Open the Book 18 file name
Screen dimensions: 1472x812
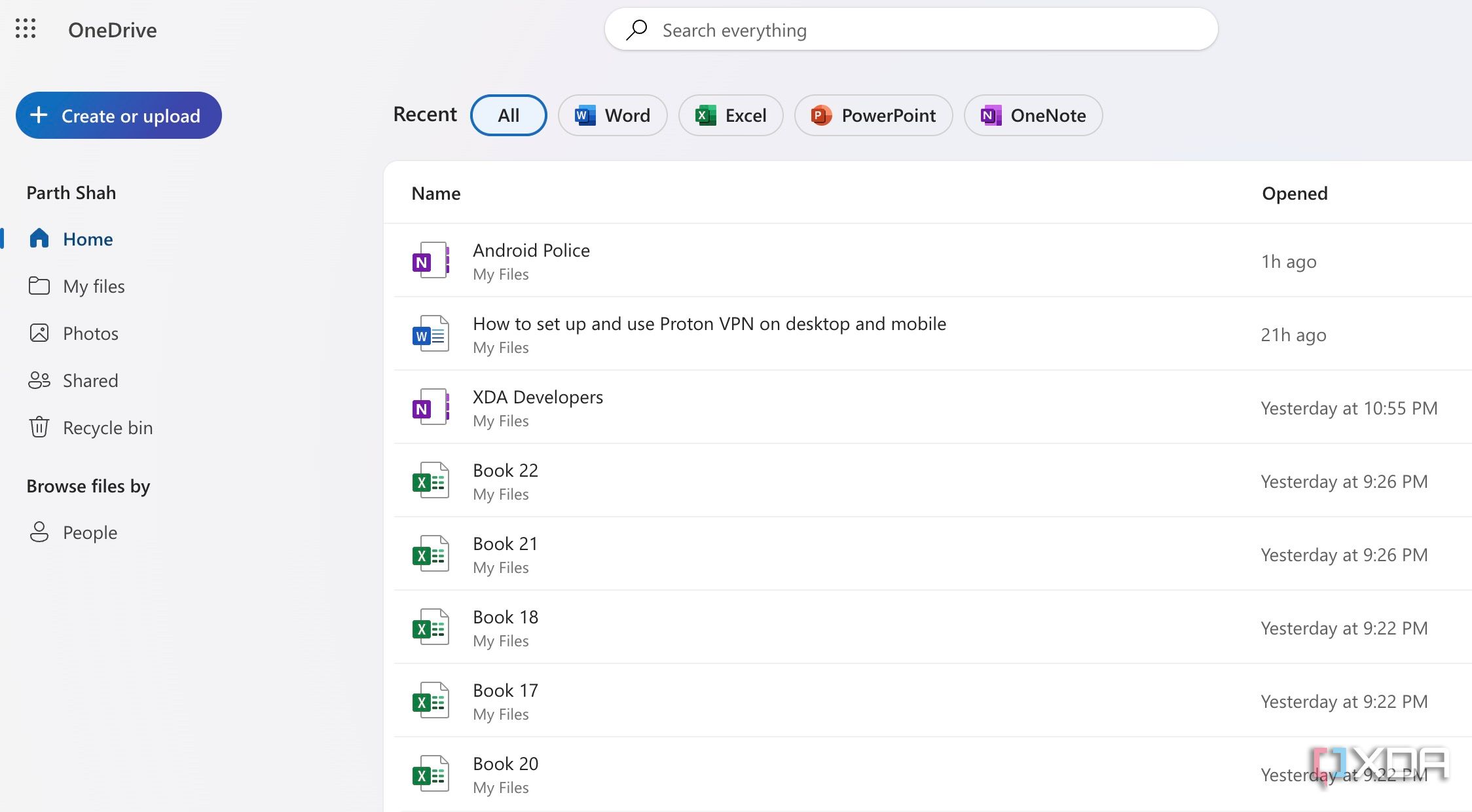point(506,617)
